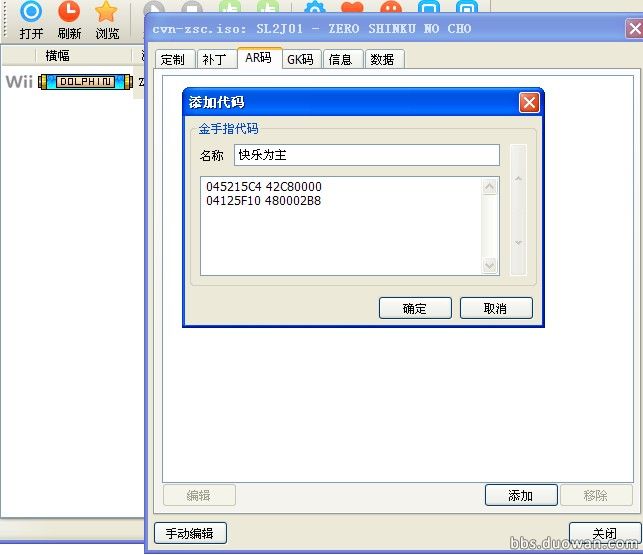Click the 刷新 (Refresh) toolbar icon
Screen dimensions: 643x555
69,13
